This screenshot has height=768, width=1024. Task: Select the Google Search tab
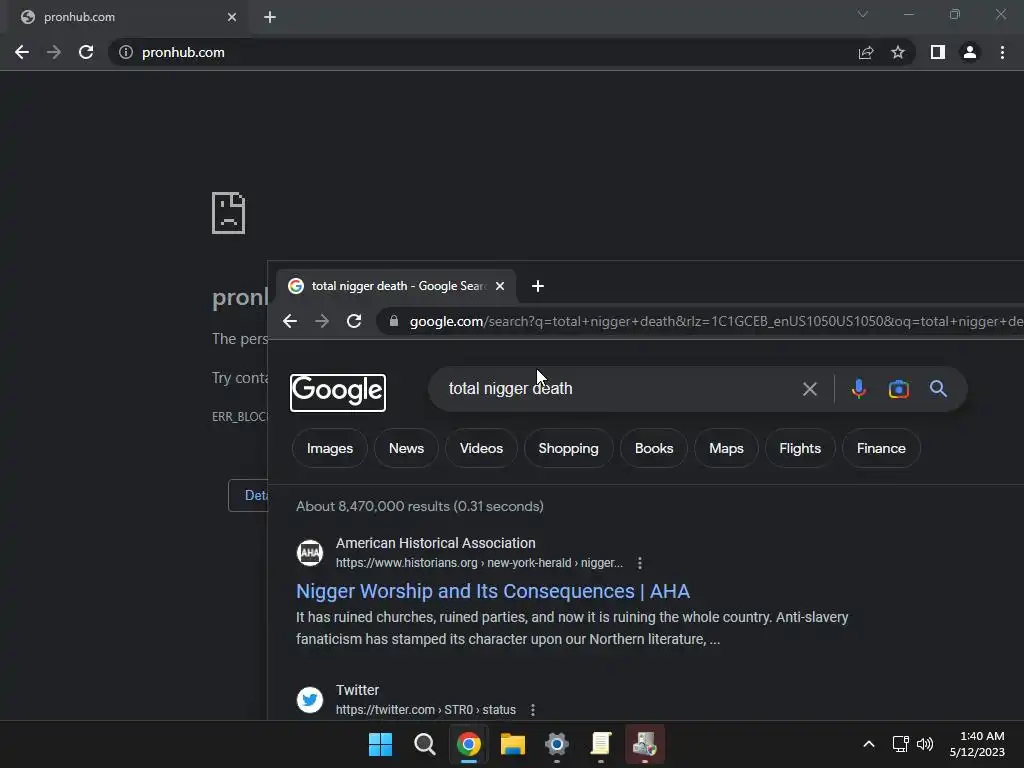click(396, 286)
